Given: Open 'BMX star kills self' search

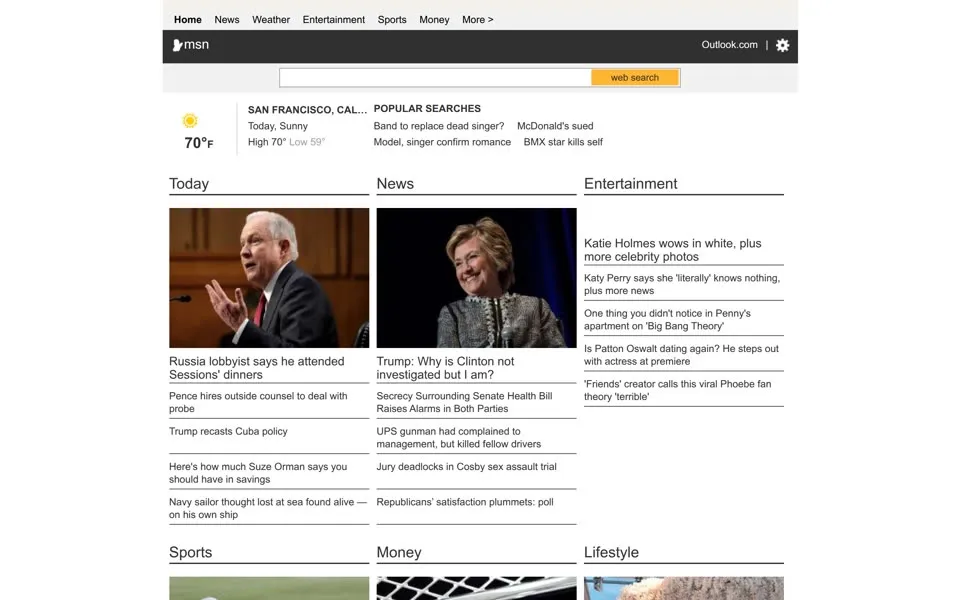Looking at the screenshot, I should [x=563, y=142].
